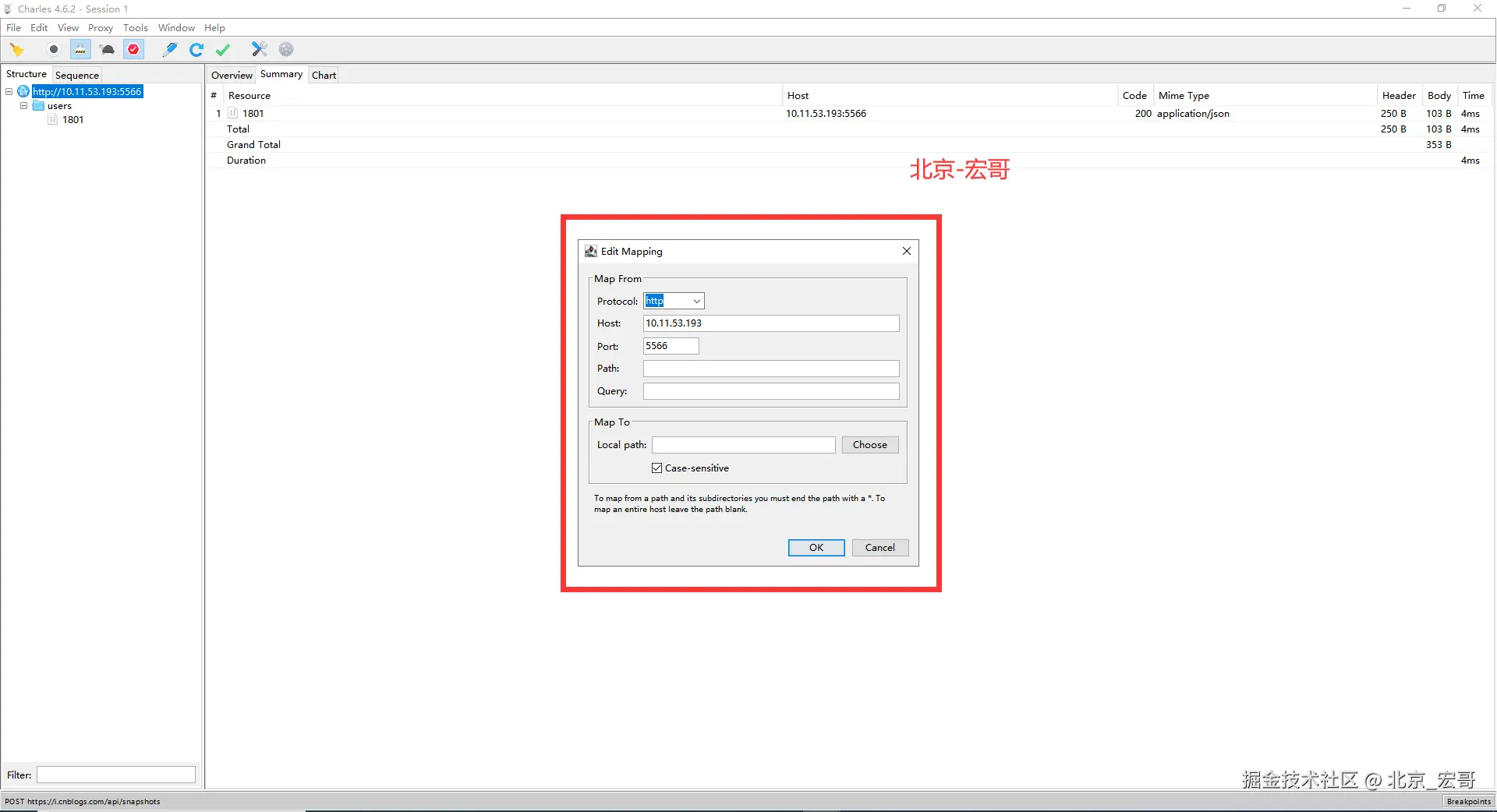This screenshot has height=812, width=1497.
Task: Click the green checkmark Validate icon
Action: tap(223, 50)
